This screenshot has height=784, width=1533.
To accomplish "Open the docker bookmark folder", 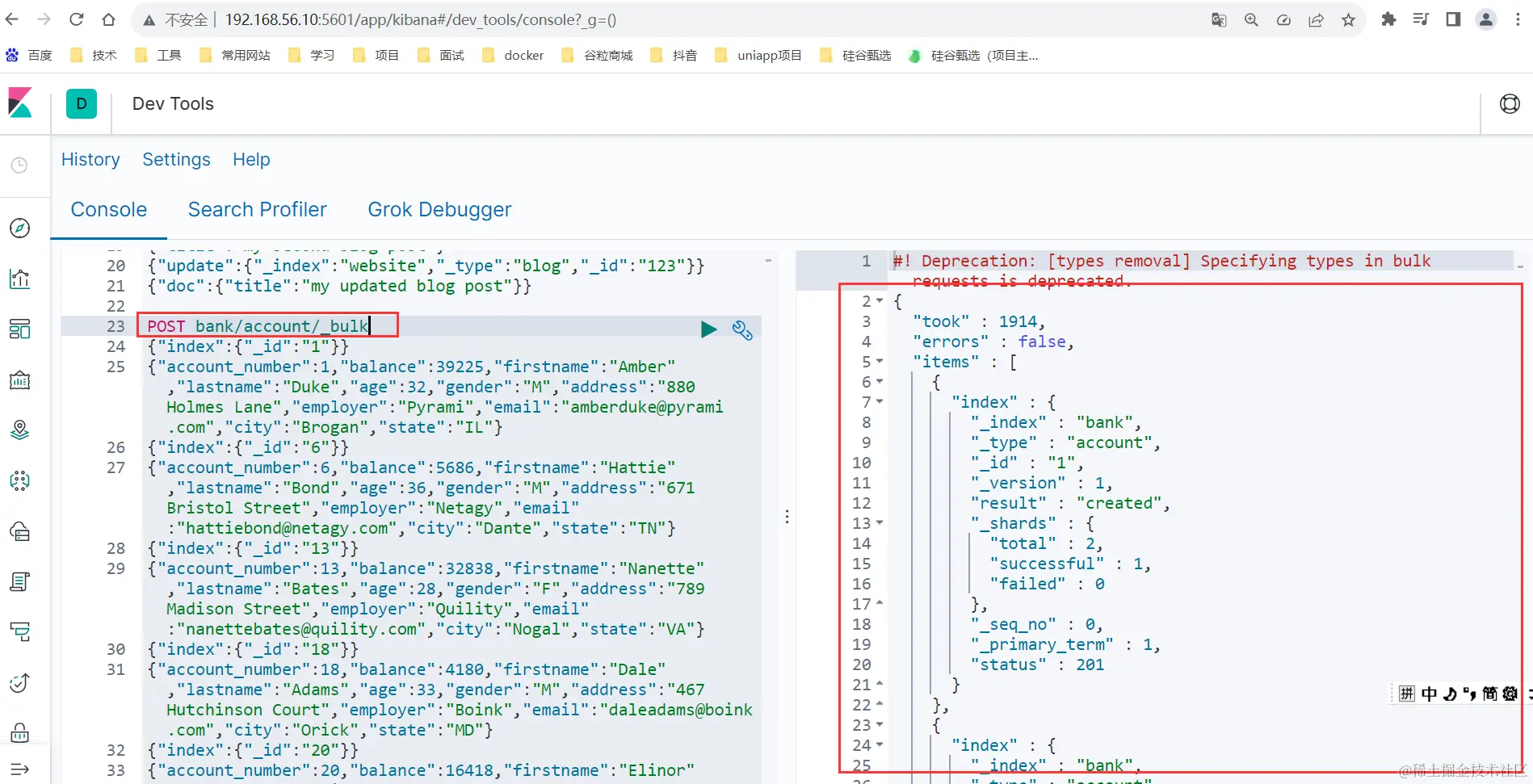I will (513, 55).
